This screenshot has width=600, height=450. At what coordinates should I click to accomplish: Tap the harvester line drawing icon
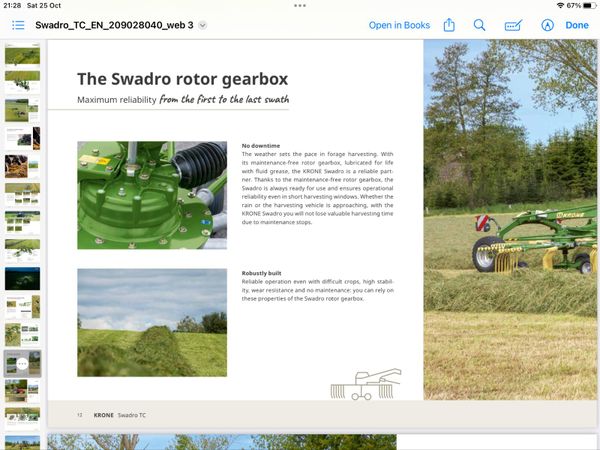coord(366,384)
